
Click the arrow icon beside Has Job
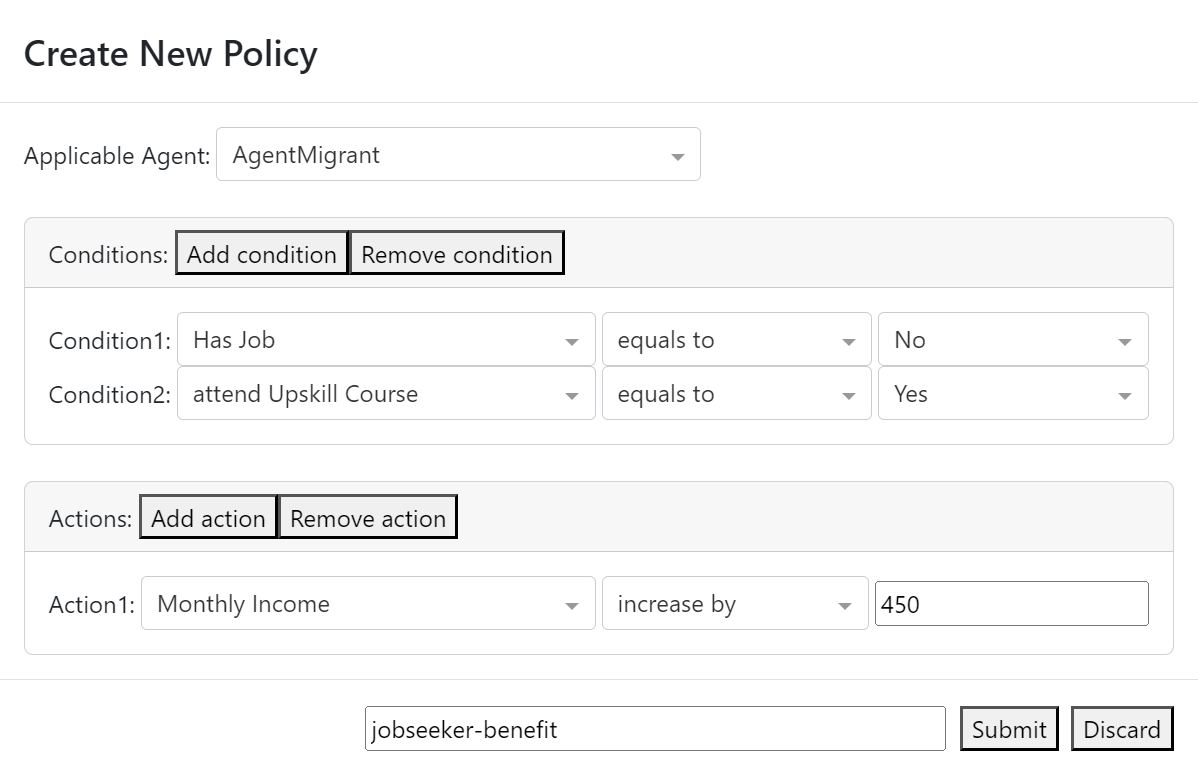click(572, 342)
